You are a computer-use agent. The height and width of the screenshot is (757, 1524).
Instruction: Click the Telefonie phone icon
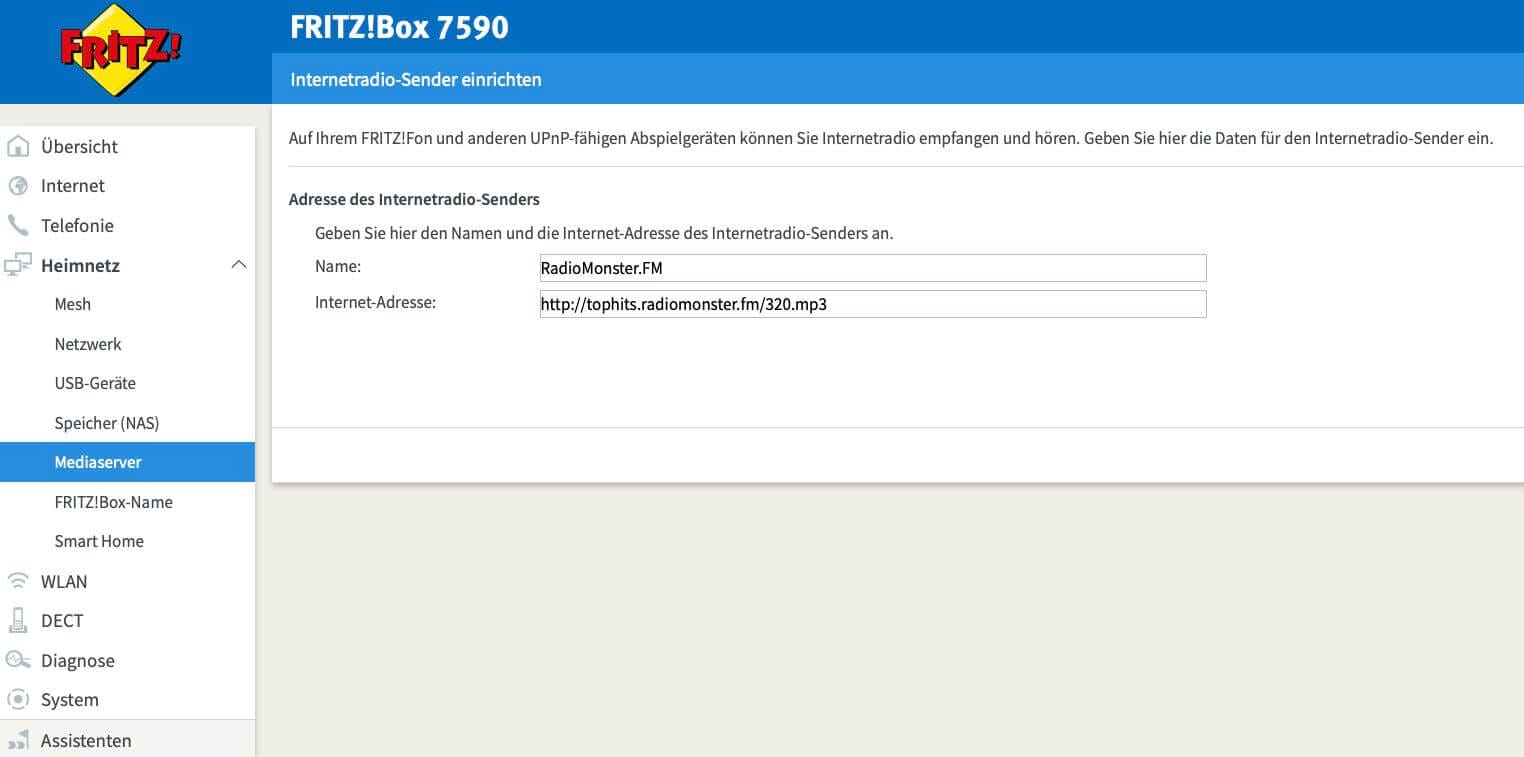18,225
